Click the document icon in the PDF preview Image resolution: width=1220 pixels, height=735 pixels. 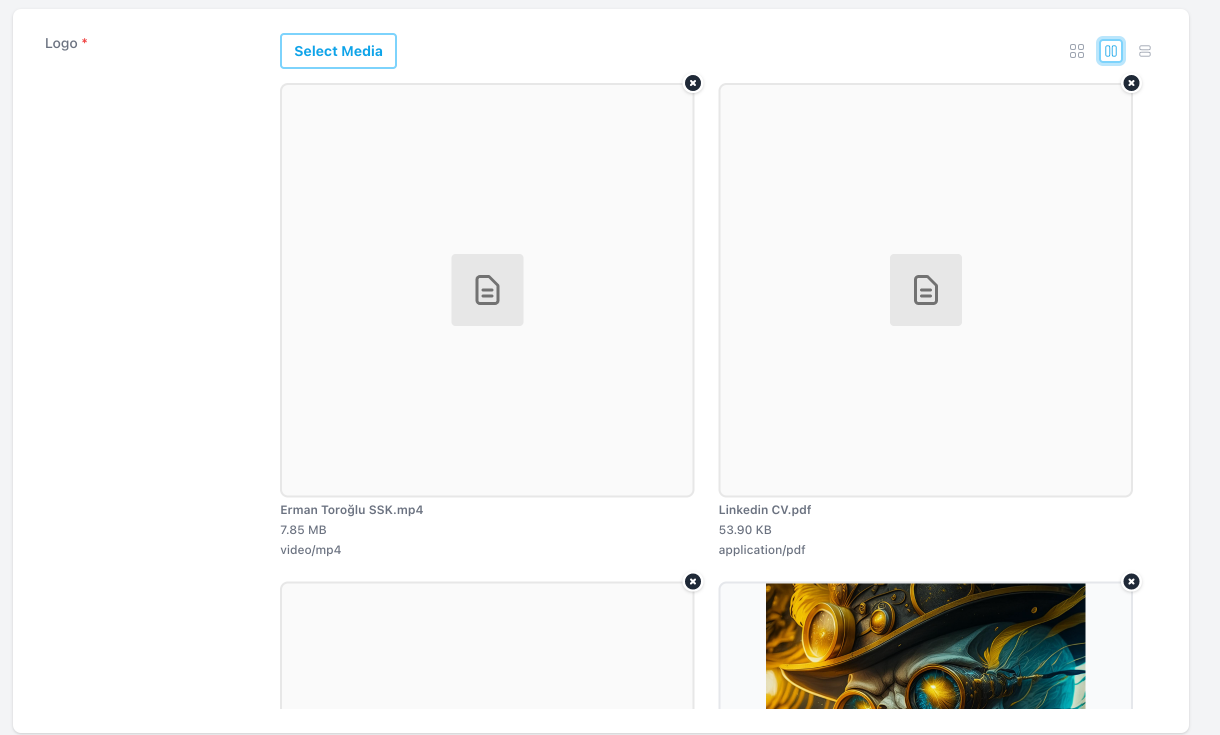926,290
